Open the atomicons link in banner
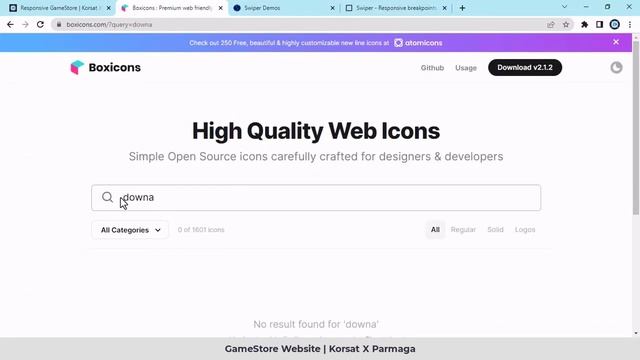Screen dimensions: 640x360 pyautogui.click(x=418, y=43)
